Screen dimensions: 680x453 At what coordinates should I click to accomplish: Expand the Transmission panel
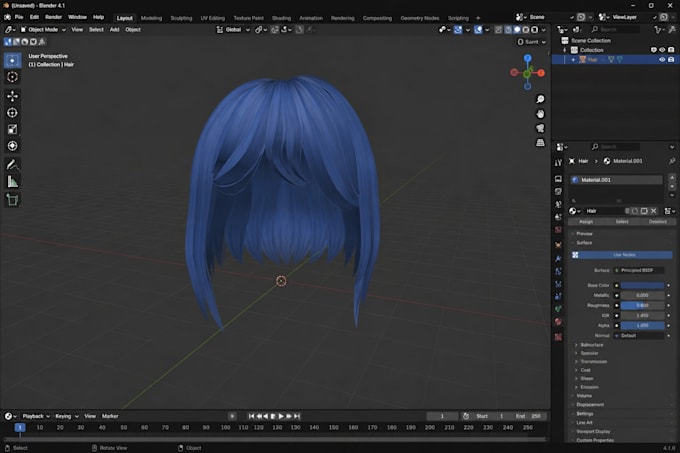coord(593,362)
